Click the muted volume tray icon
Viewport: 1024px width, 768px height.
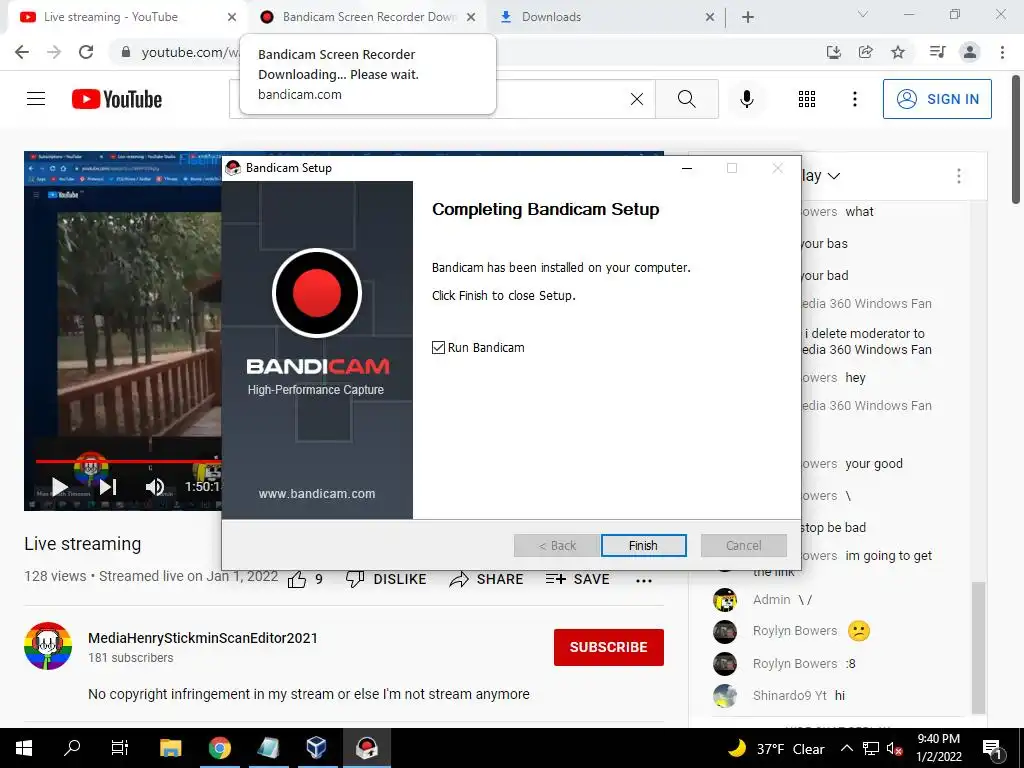pyautogui.click(x=895, y=749)
